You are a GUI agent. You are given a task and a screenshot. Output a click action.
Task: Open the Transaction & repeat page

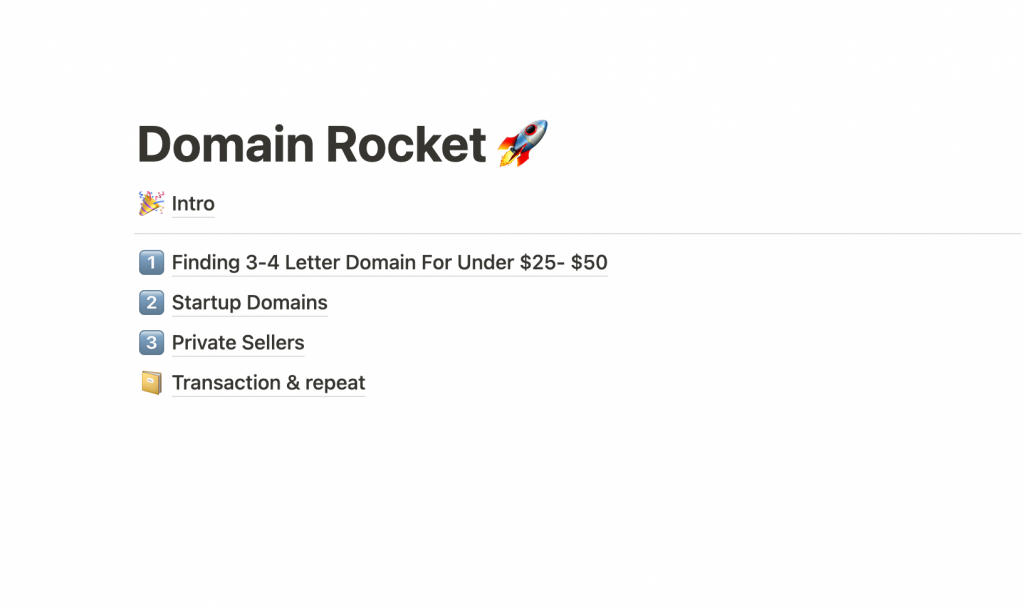pos(268,383)
